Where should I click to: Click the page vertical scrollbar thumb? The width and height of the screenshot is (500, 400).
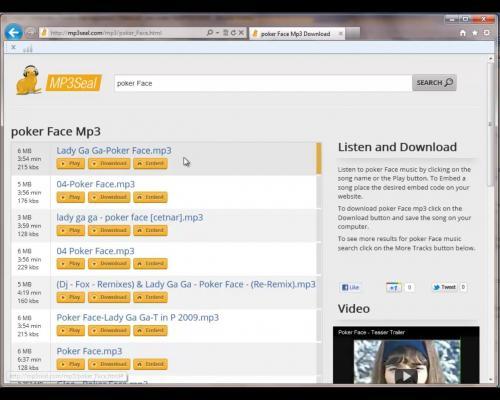tap(490, 124)
